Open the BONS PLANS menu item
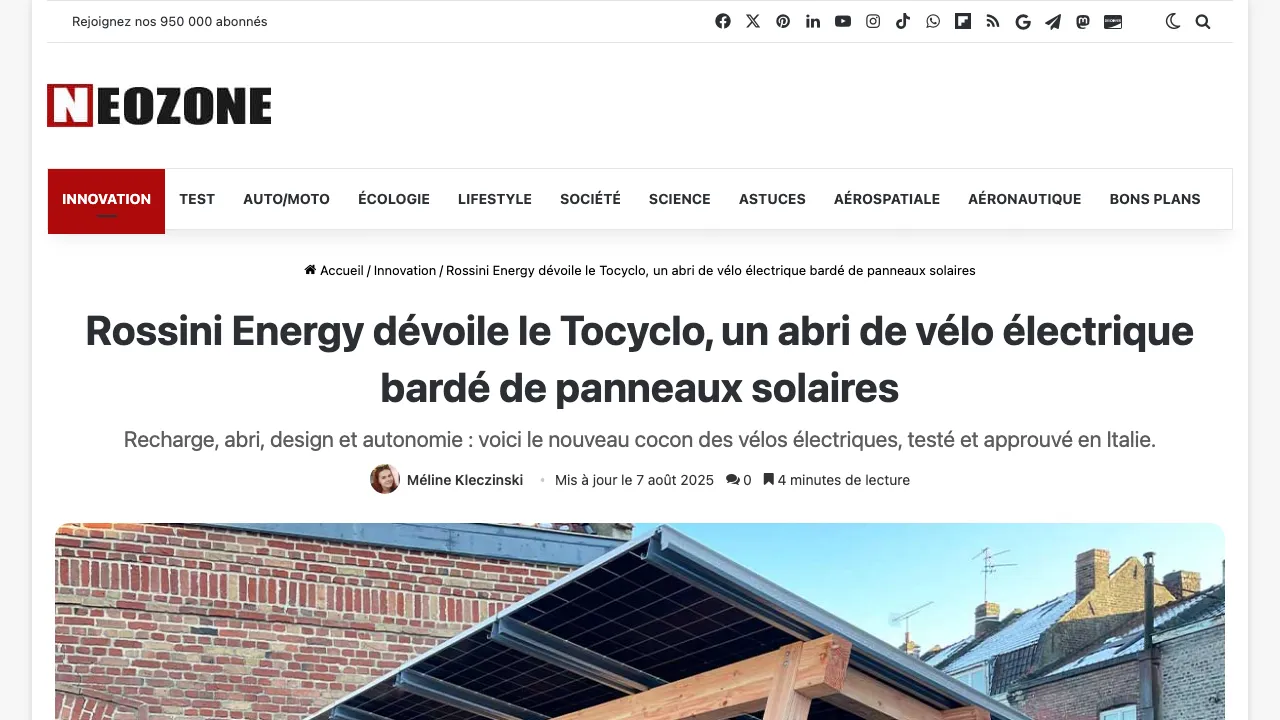 (x=1155, y=199)
